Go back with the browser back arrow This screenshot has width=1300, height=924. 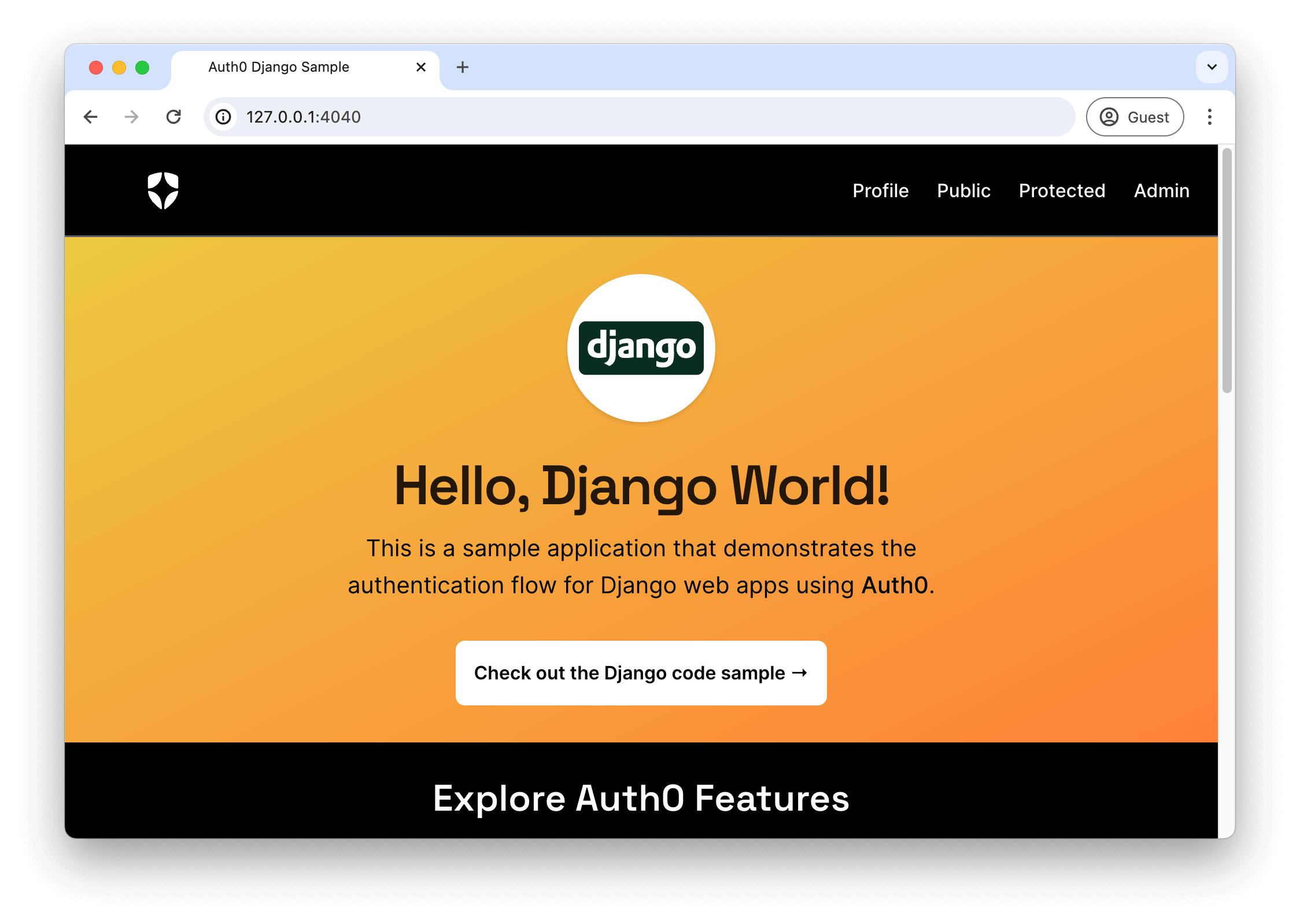(x=91, y=117)
